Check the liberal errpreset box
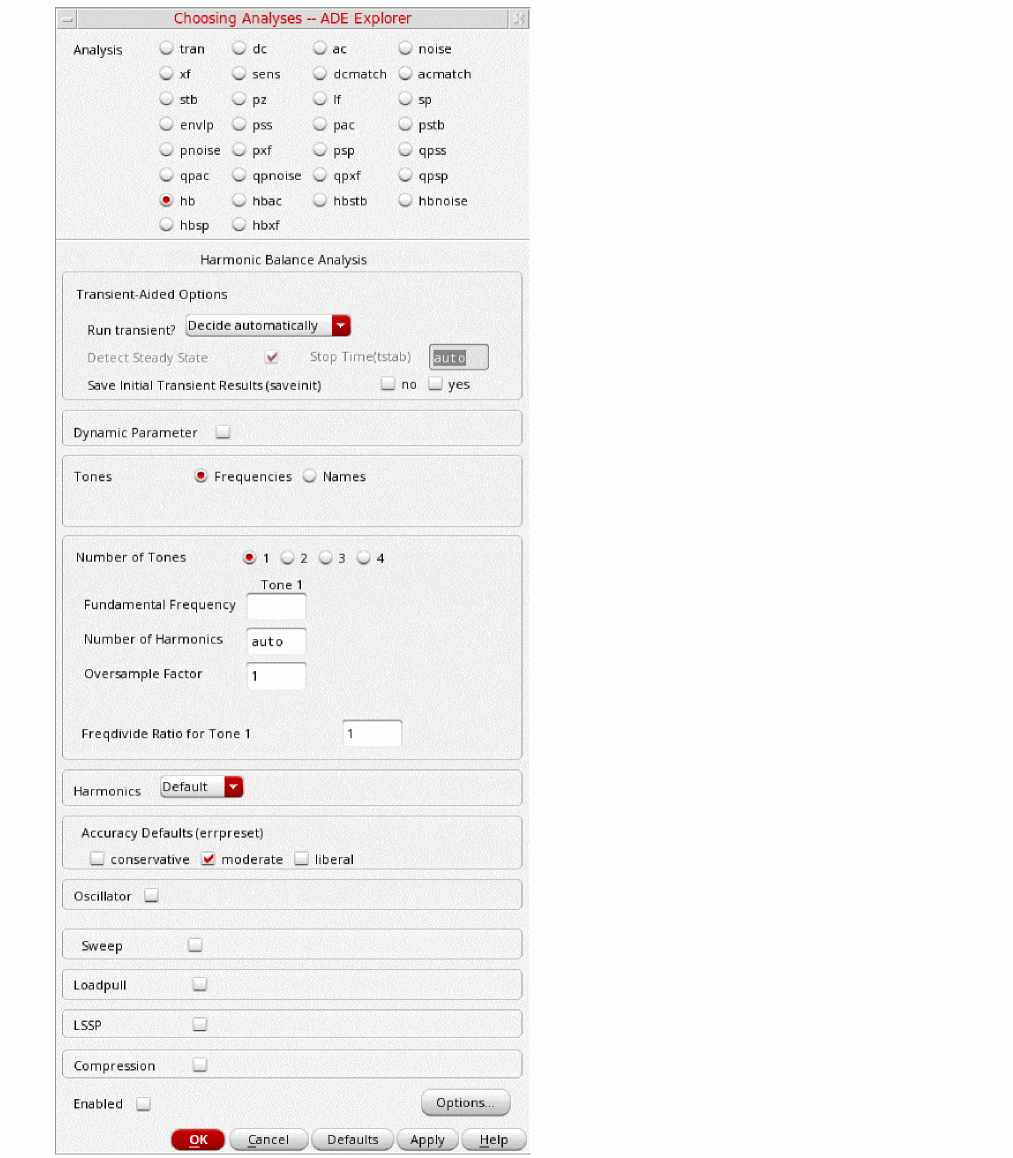 pos(301,859)
